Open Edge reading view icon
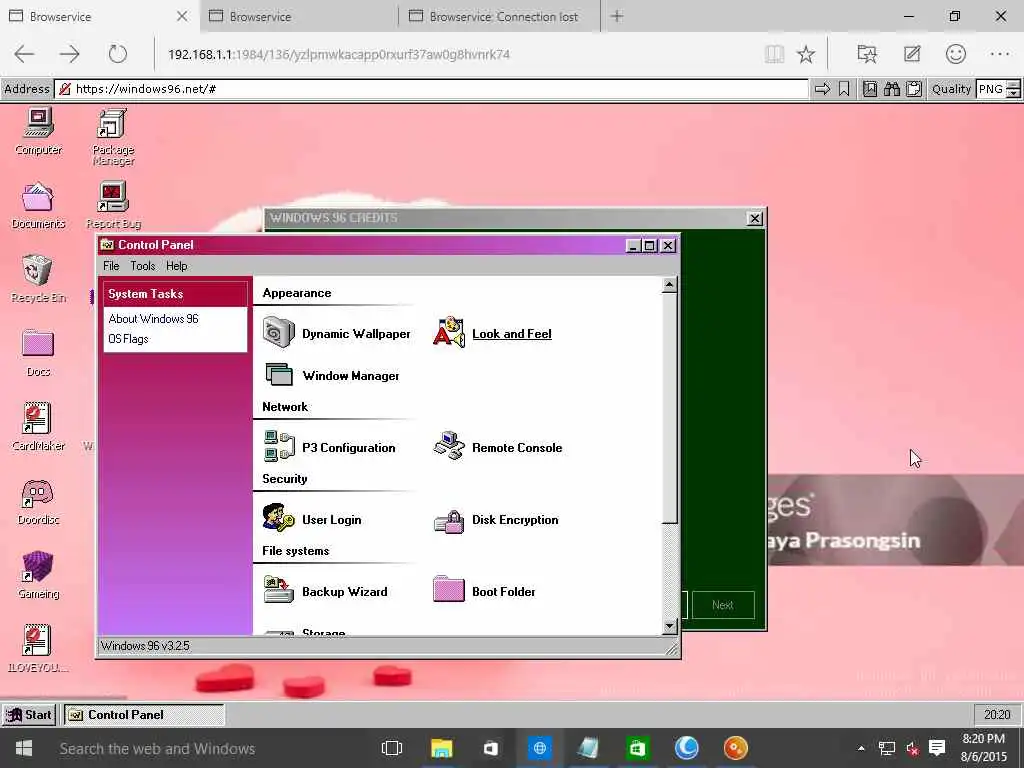The width and height of the screenshot is (1024, 768). pos(775,54)
